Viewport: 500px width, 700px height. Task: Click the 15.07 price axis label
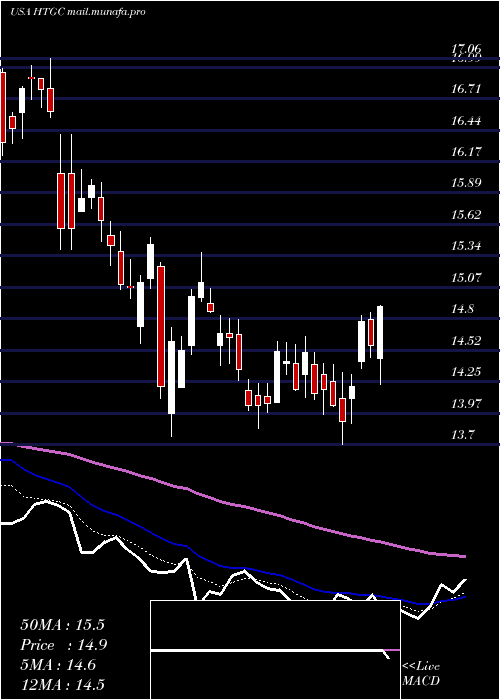click(466, 278)
